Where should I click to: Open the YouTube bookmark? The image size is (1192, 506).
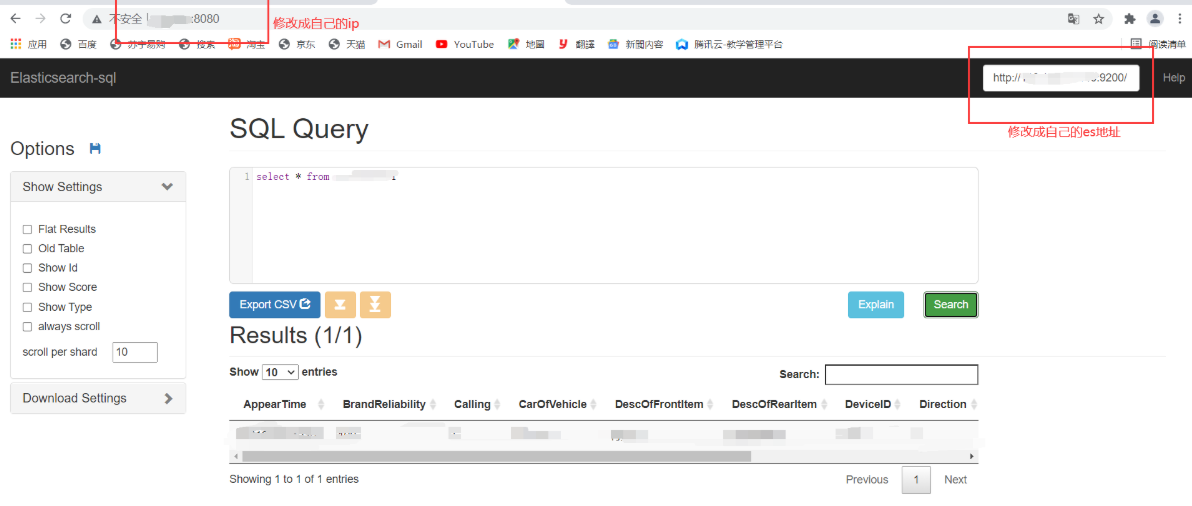coord(465,44)
